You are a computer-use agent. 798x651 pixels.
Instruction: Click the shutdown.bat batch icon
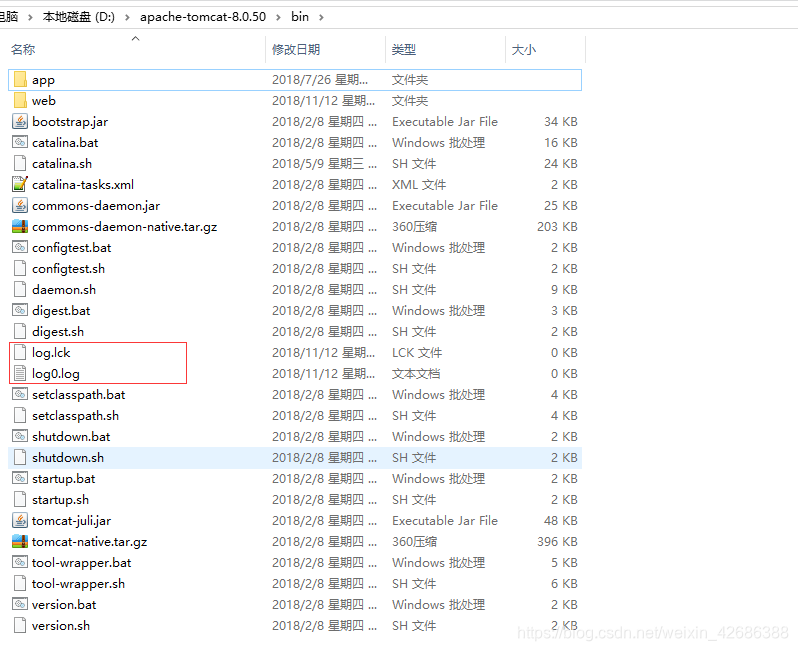(20, 437)
